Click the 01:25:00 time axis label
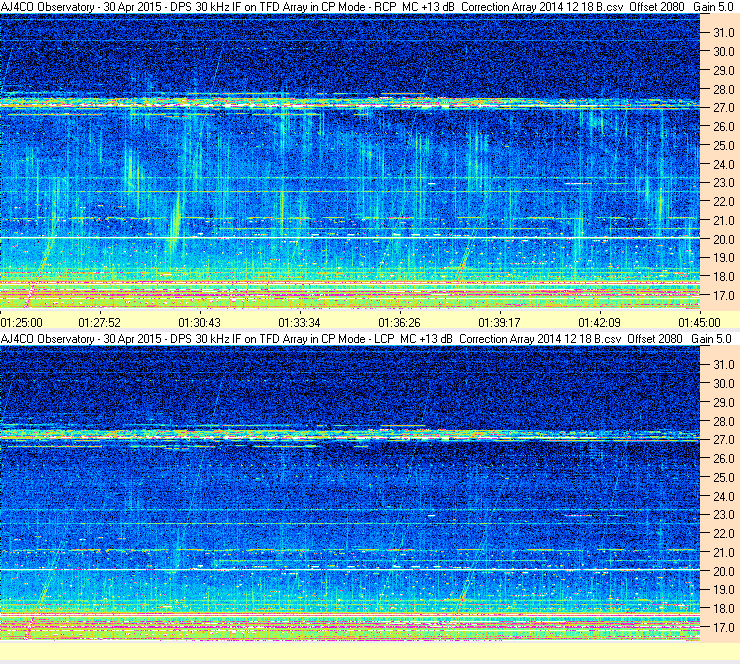This screenshot has width=740, height=664. pos(21,322)
